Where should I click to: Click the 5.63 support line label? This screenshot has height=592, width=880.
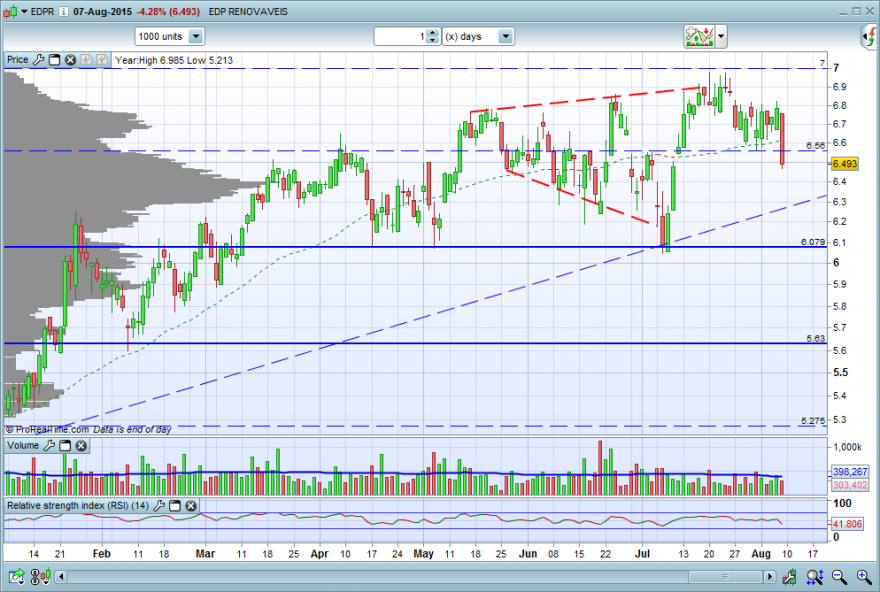coord(816,338)
